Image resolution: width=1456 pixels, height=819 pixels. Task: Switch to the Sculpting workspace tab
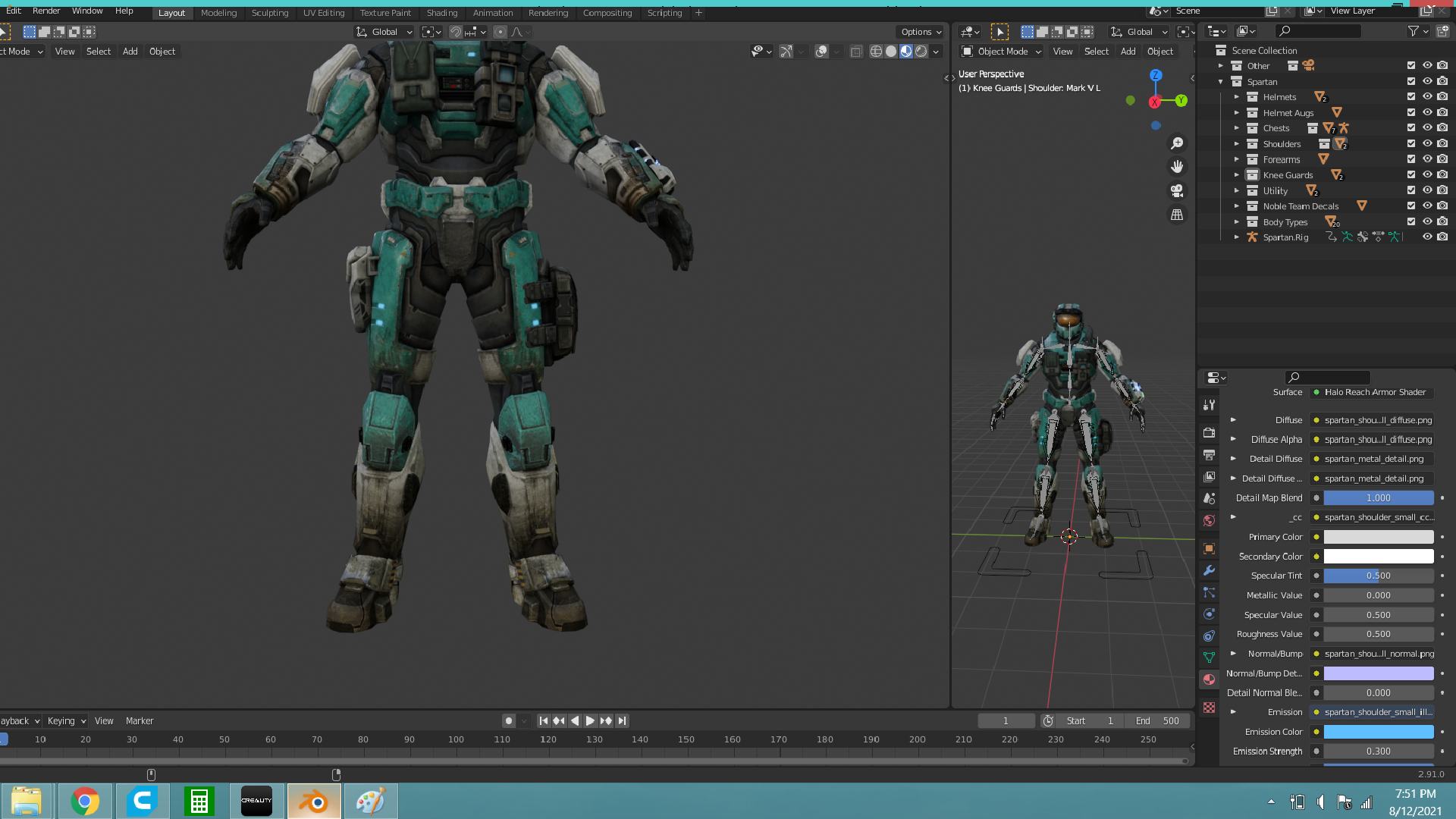point(270,13)
